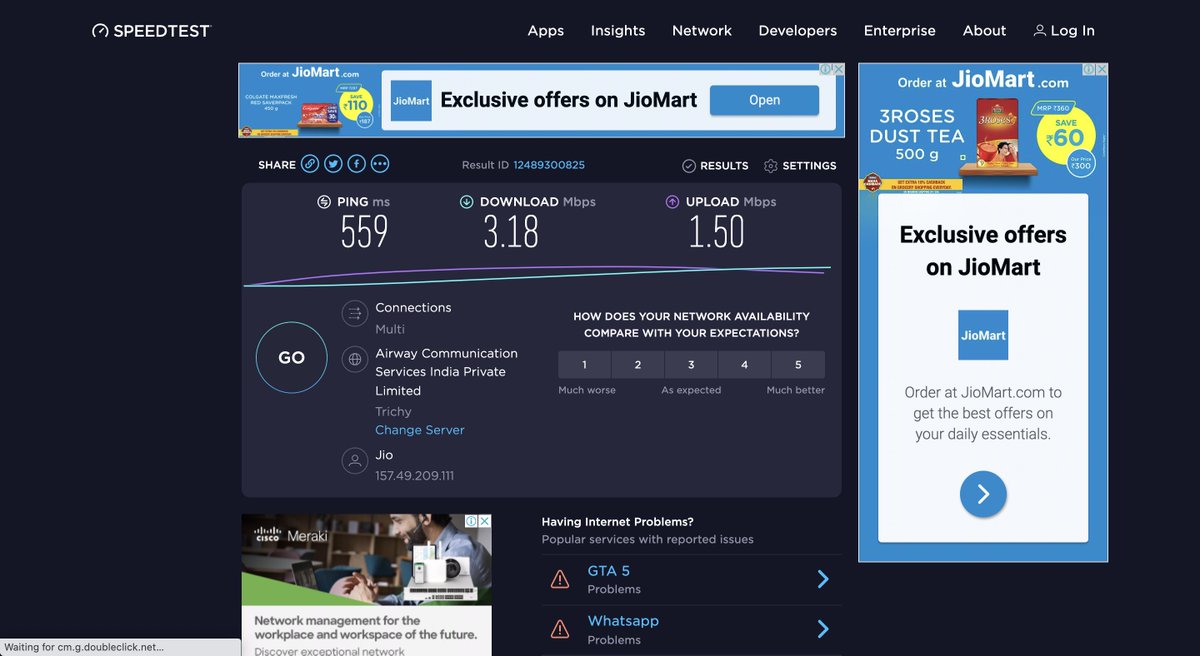This screenshot has width=1200, height=656.
Task: Open the About menu
Action: pyautogui.click(x=984, y=31)
